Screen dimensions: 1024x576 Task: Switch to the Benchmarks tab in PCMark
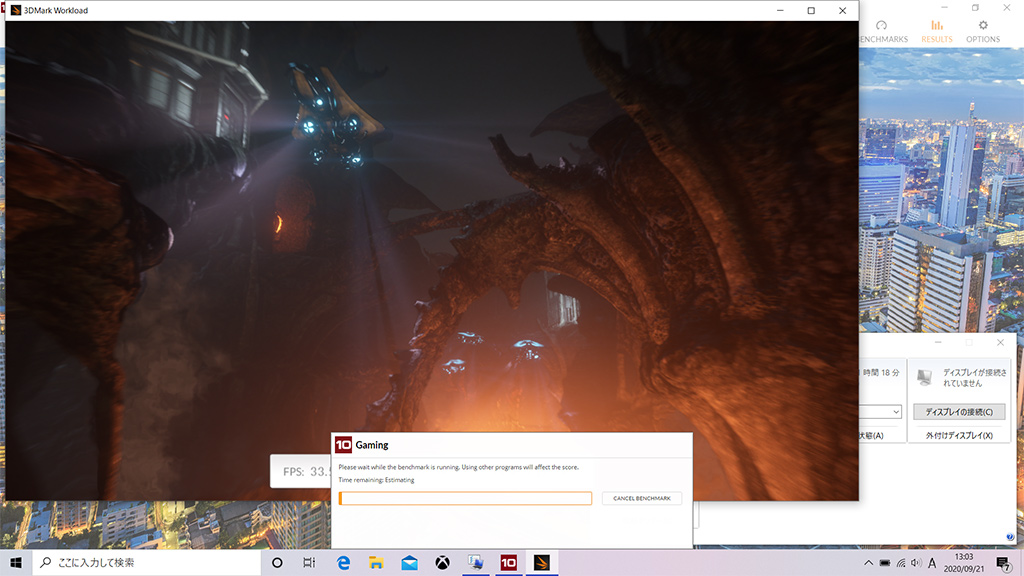(884, 31)
